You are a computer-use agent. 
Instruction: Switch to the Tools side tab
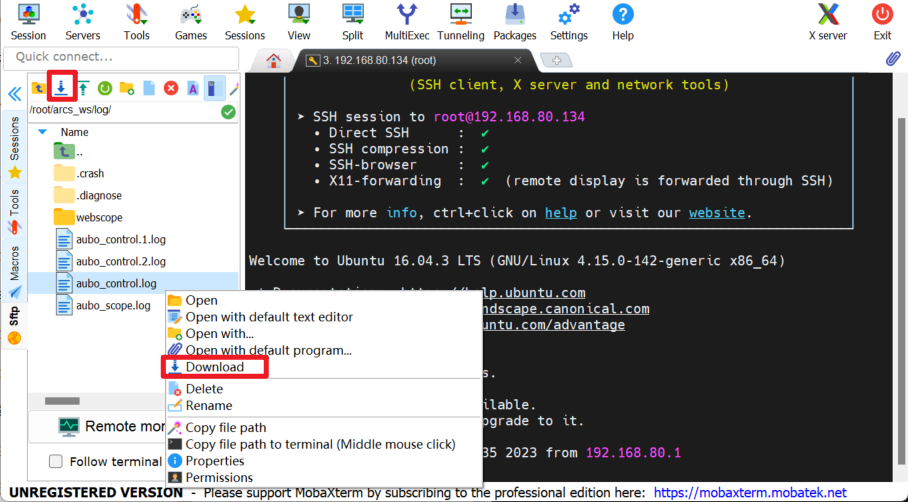point(14,211)
